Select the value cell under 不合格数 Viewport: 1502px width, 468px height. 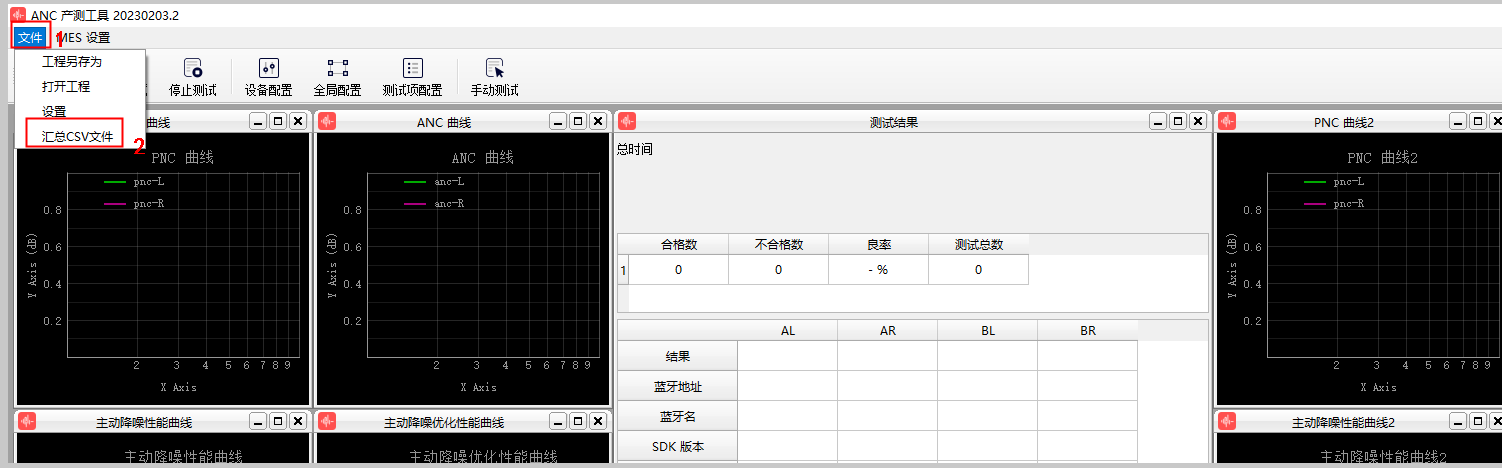[779, 270]
